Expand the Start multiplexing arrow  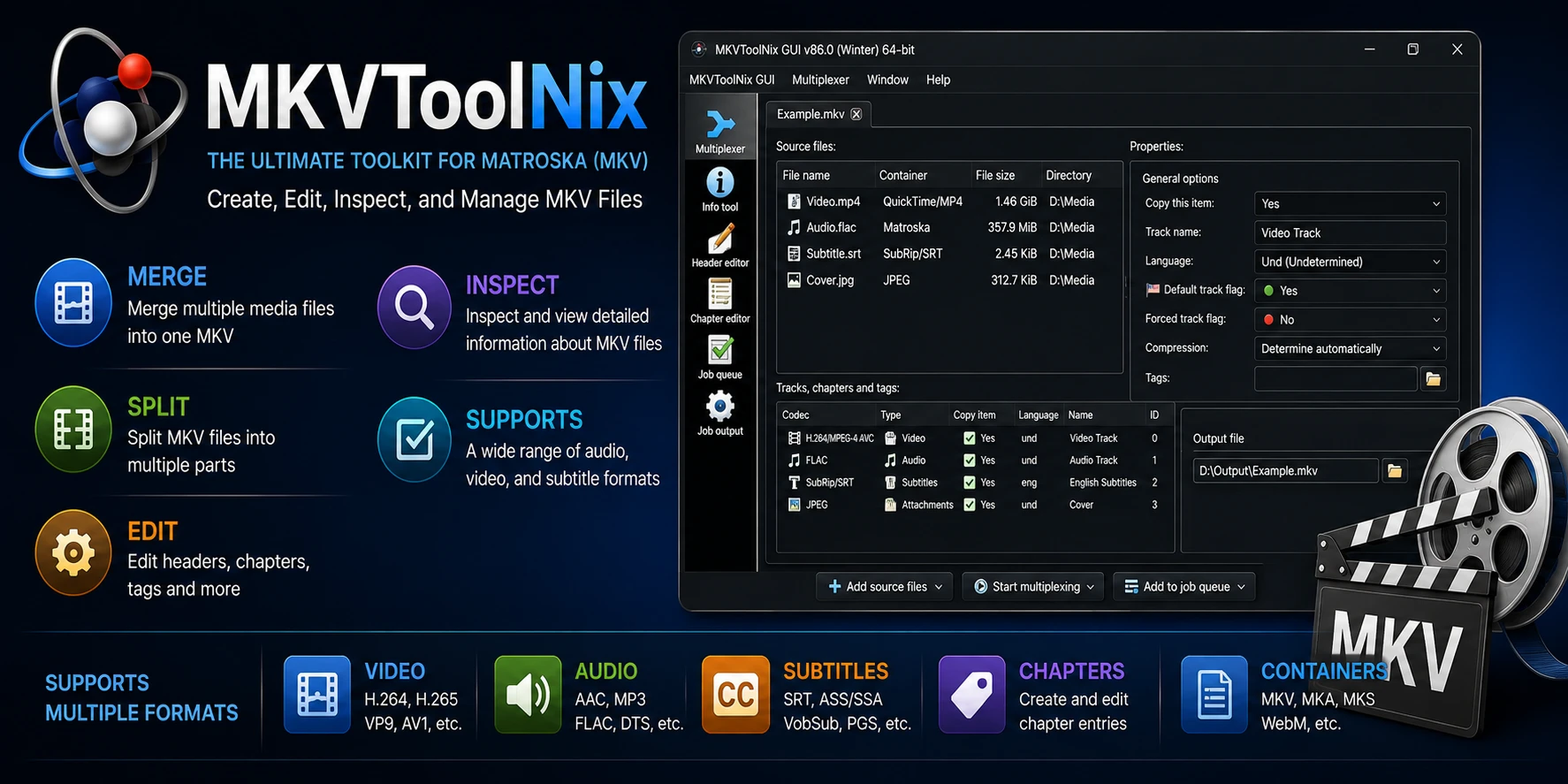pos(1091,587)
